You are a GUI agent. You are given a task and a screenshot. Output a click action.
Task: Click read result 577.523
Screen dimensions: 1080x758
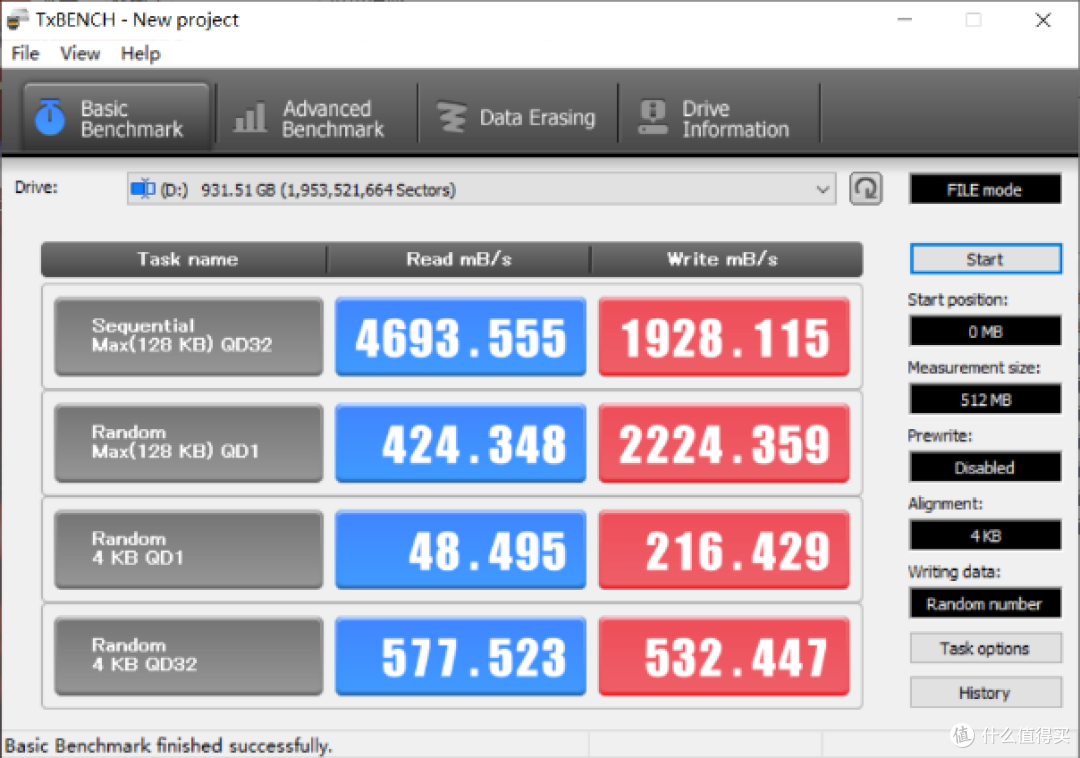point(460,656)
